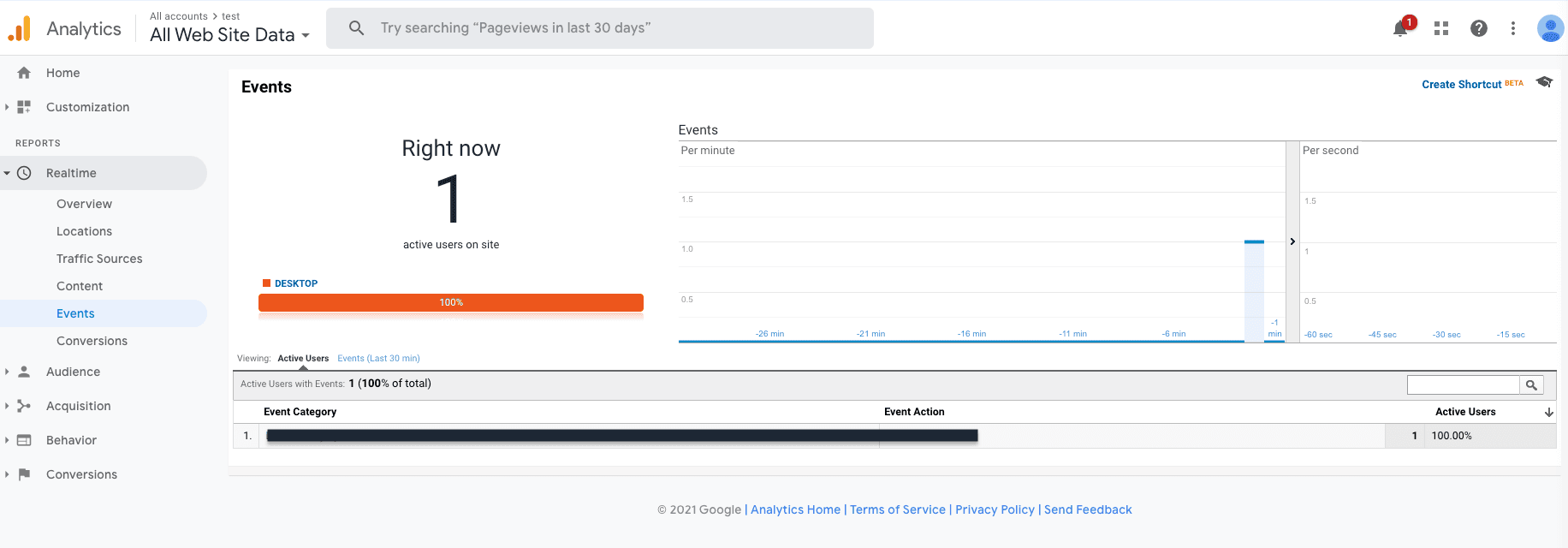Viewport: 1568px width, 548px height.
Task: Click Create Shortcut link
Action: point(1461,85)
